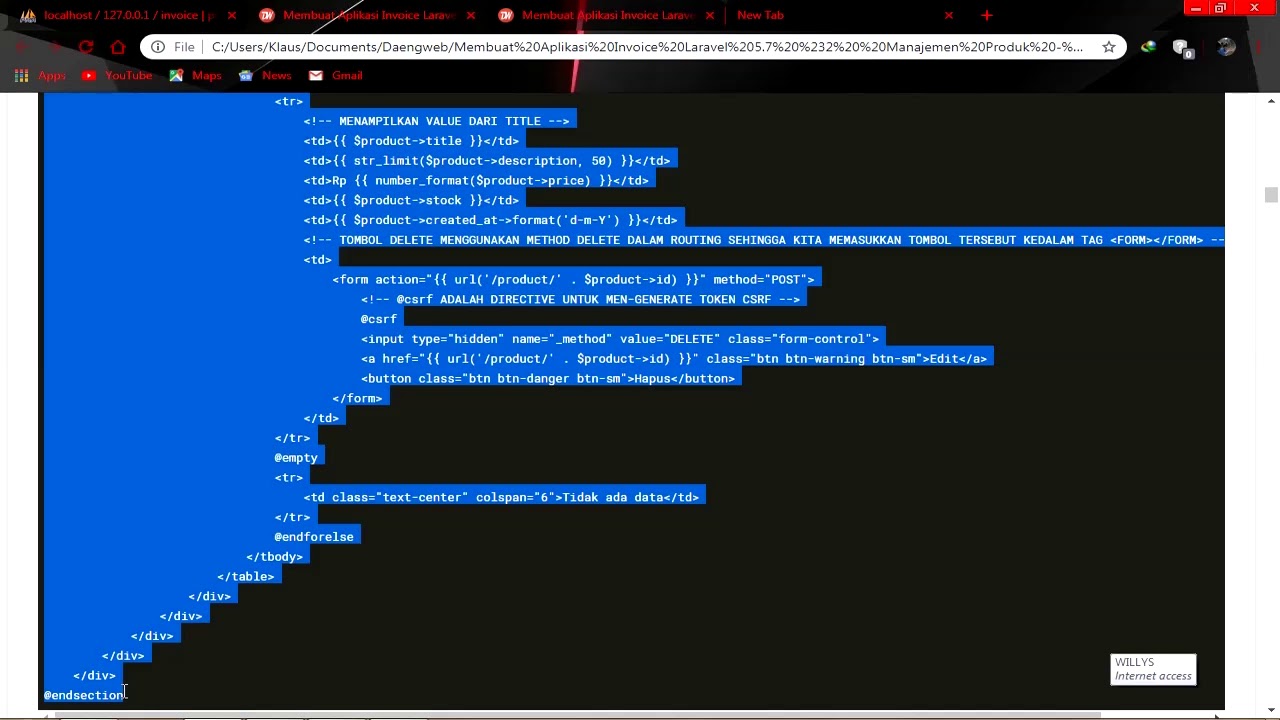Click the Edit anchor tag code line
Image resolution: width=1280 pixels, height=720 pixels.
[x=674, y=358]
